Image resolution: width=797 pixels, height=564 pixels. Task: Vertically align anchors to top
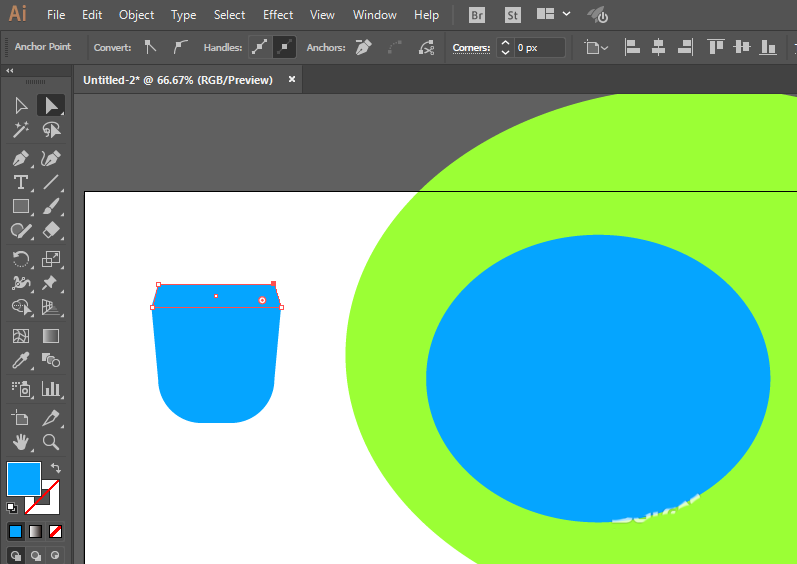point(715,47)
